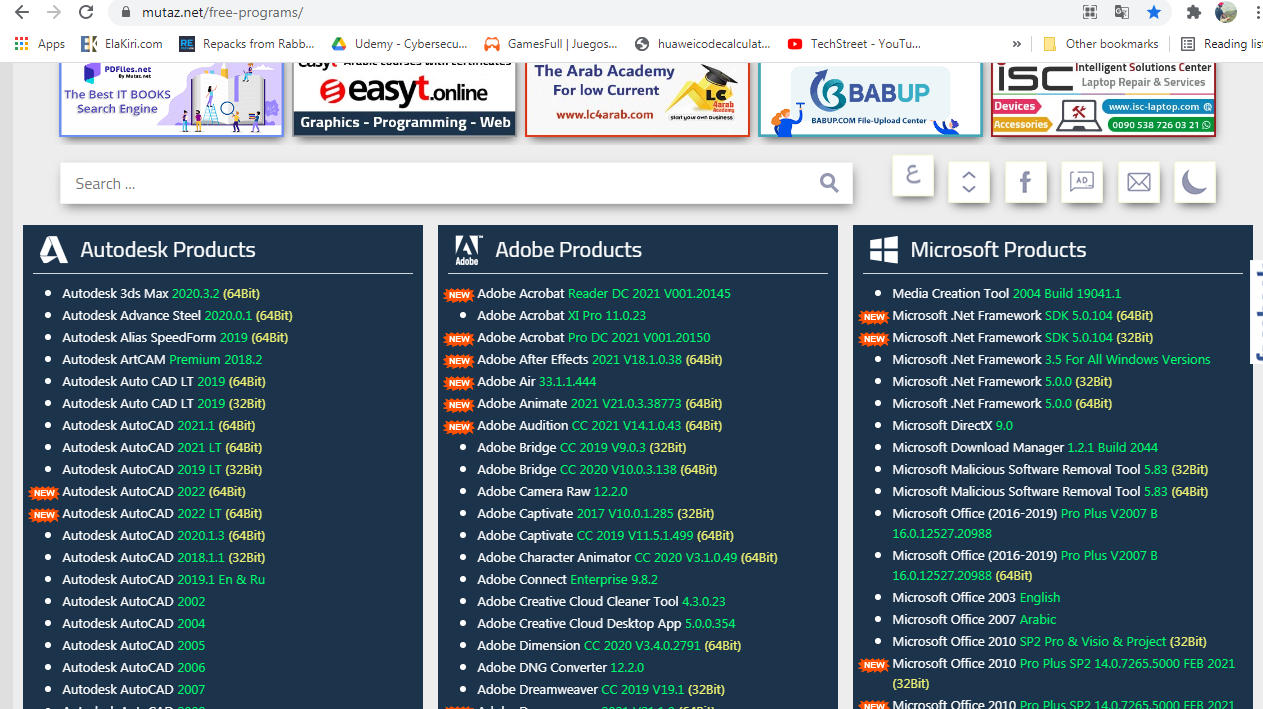This screenshot has width=1263, height=709.
Task: Open Microsoft Download Manager 1.2.1
Action: [1025, 447]
